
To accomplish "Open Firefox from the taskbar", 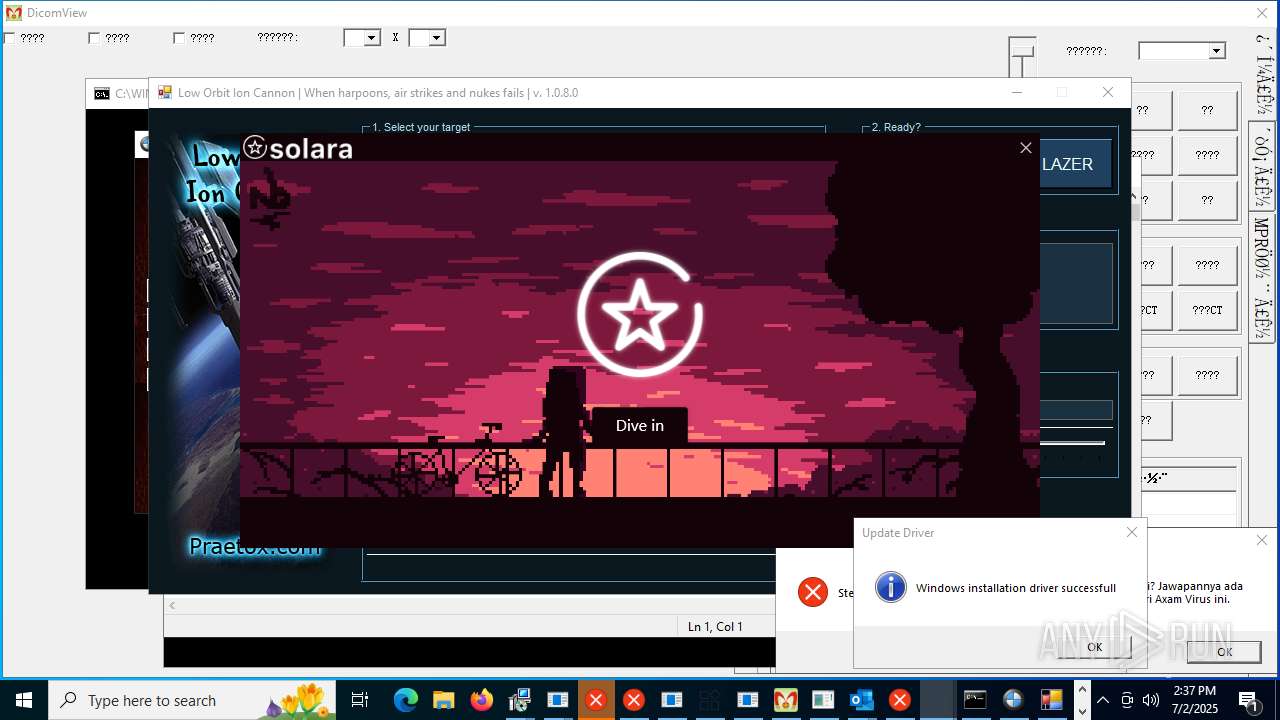I will [x=482, y=700].
